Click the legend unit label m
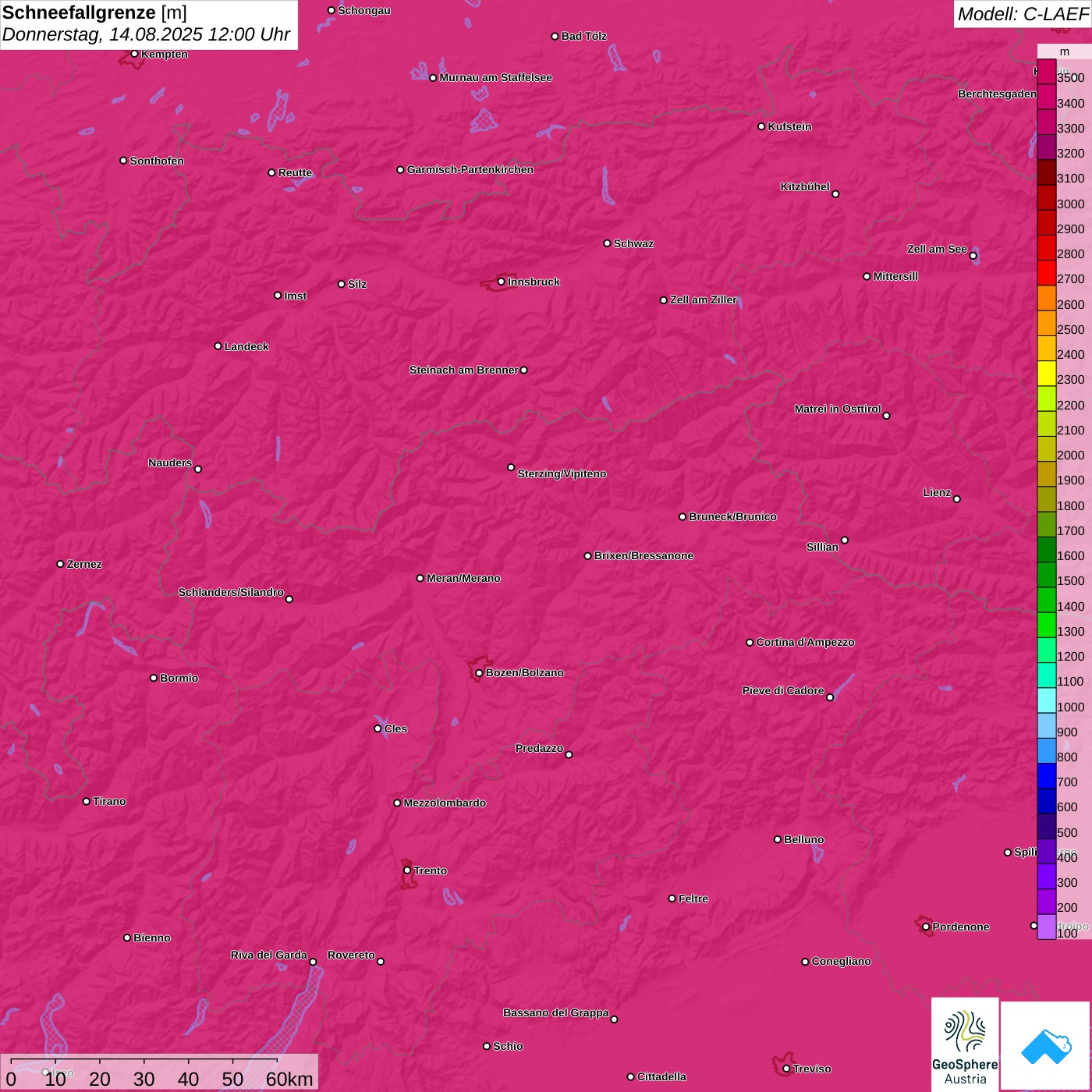 1064,51
